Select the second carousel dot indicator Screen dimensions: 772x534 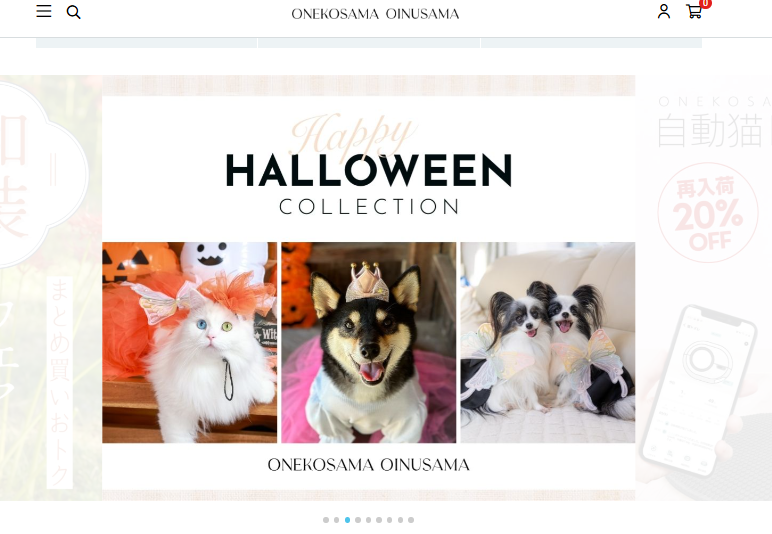[x=337, y=520]
